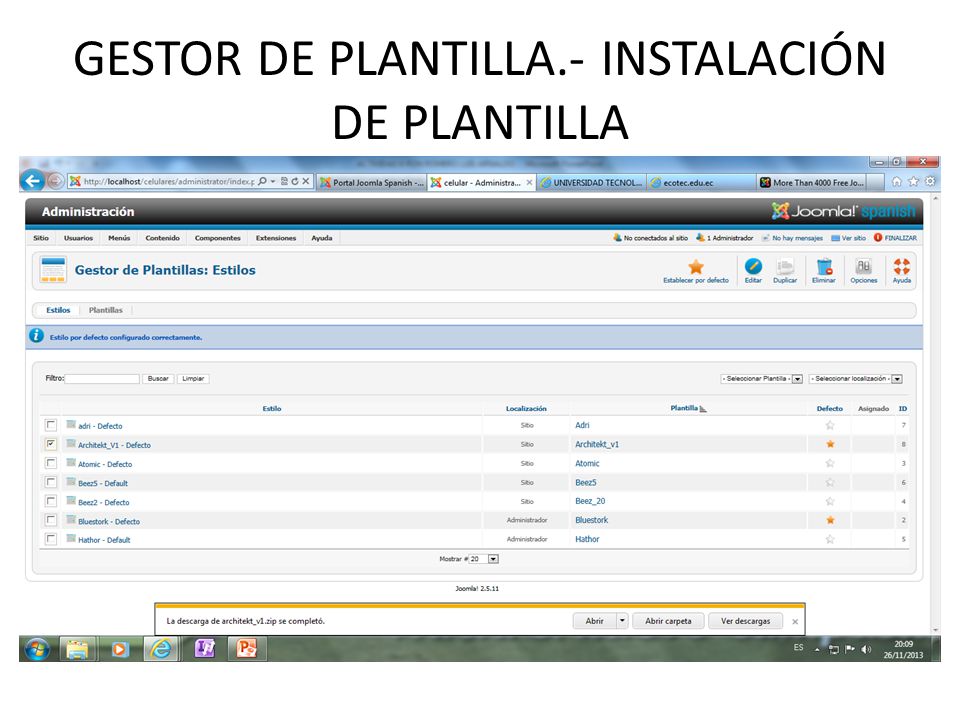Check the Atomic - Defecto checkbox
The width and height of the screenshot is (960, 720).
(51, 463)
